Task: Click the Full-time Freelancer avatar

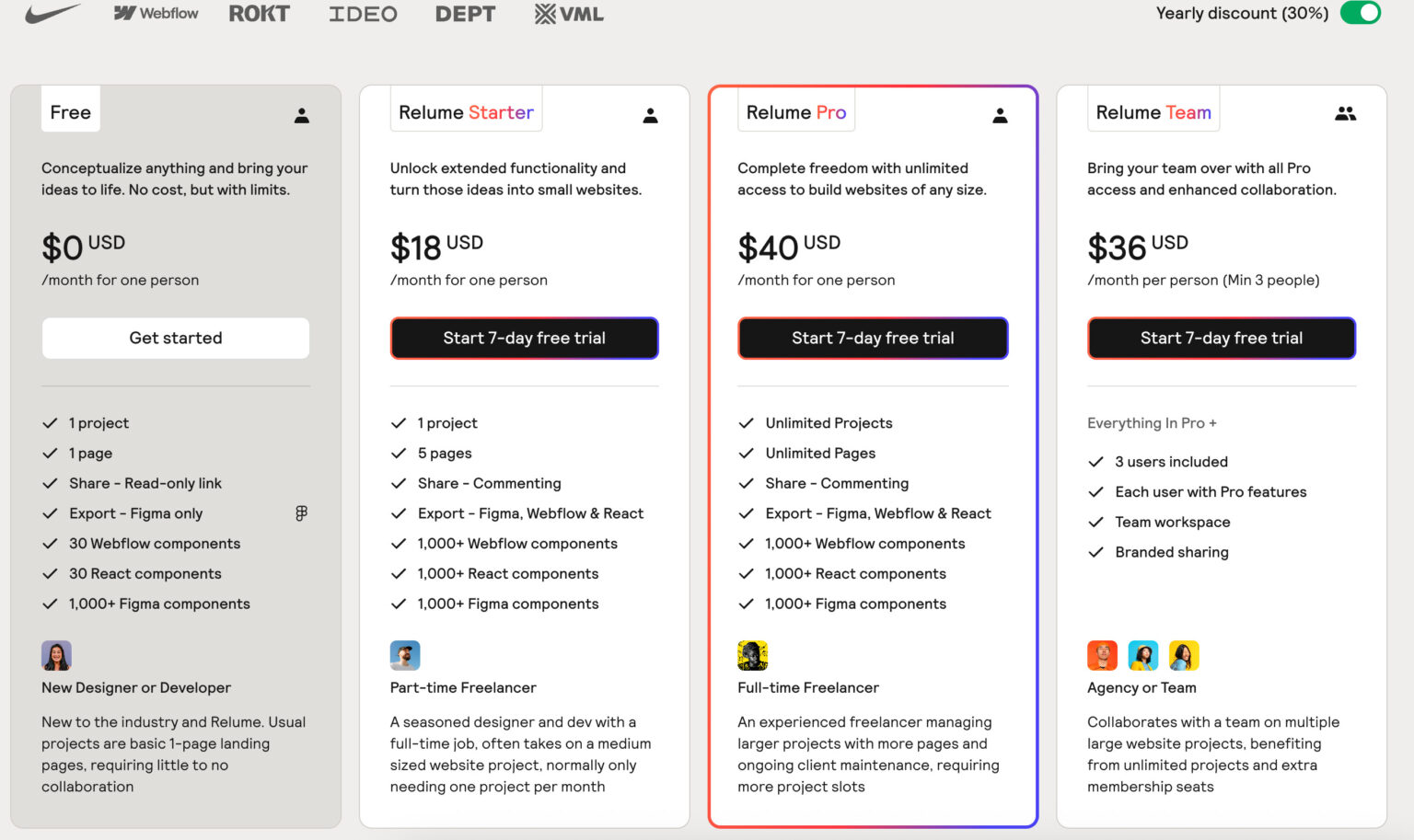Action: (x=753, y=655)
